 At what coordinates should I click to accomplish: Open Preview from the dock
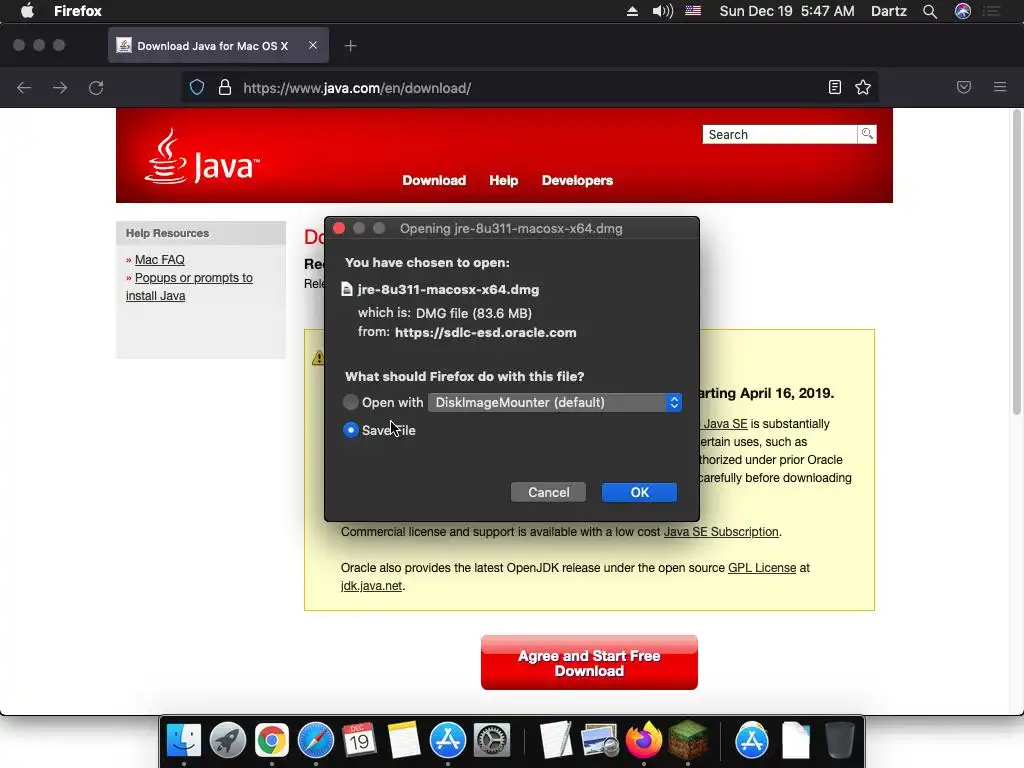tap(600, 741)
